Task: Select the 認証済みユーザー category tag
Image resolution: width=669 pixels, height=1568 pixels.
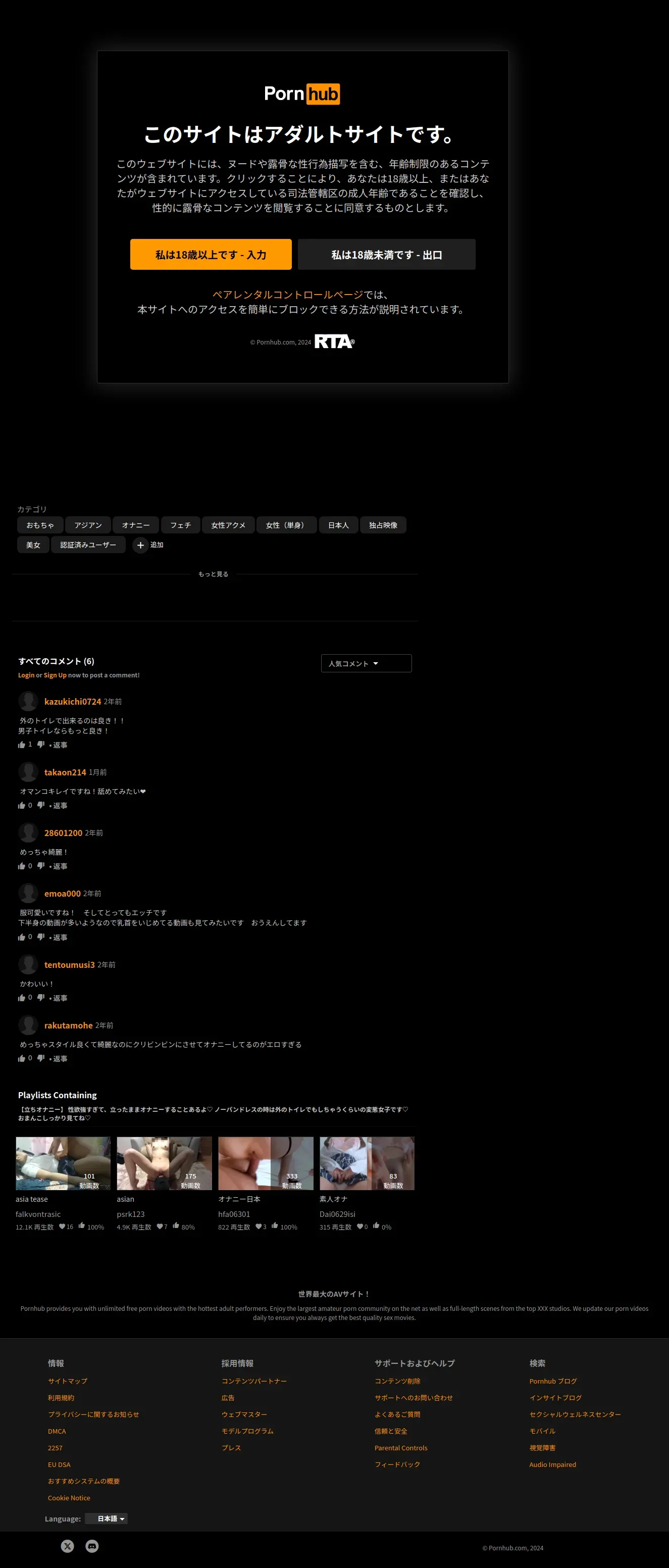Action: [88, 545]
